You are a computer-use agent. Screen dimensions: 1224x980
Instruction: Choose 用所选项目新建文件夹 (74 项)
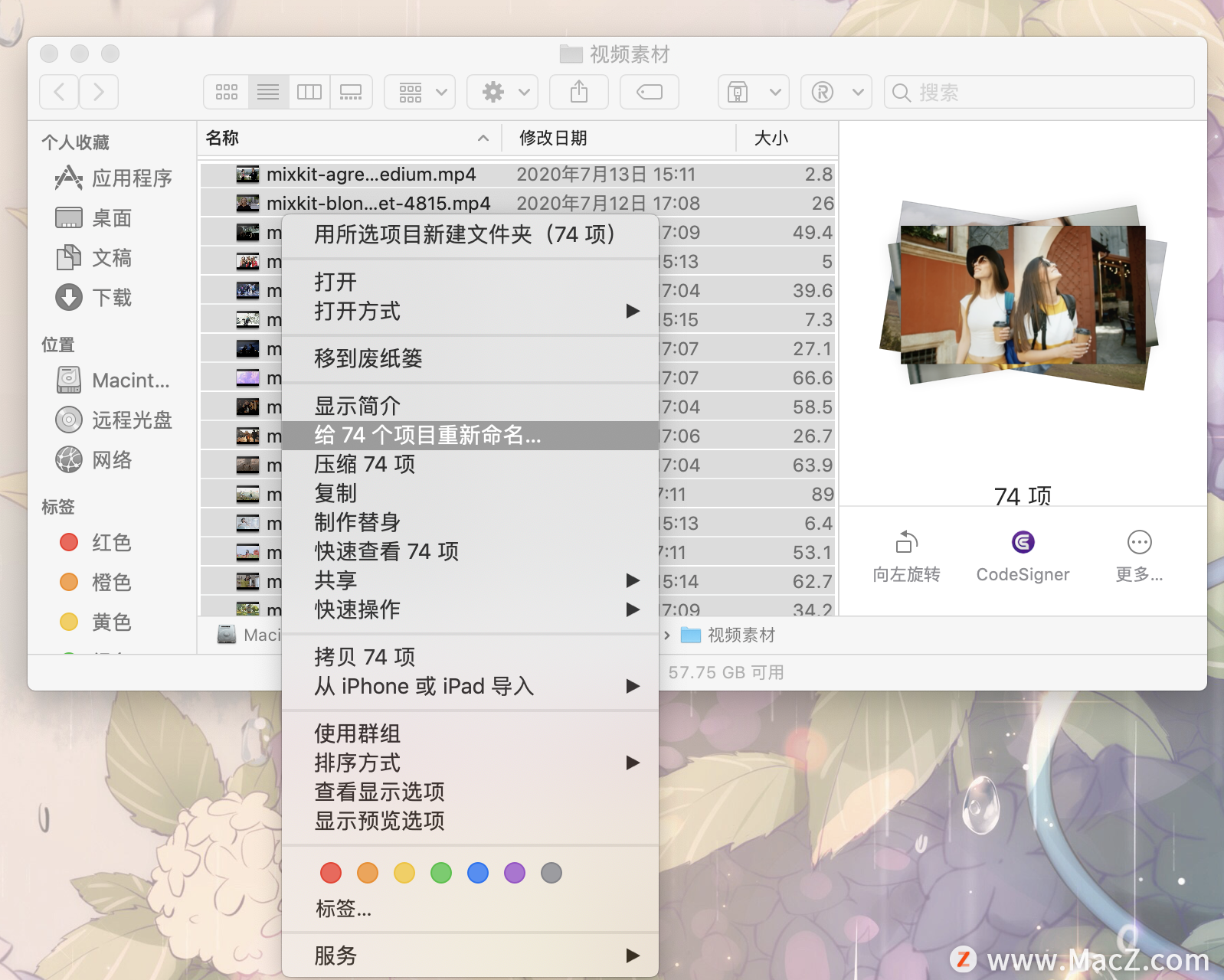click(470, 234)
